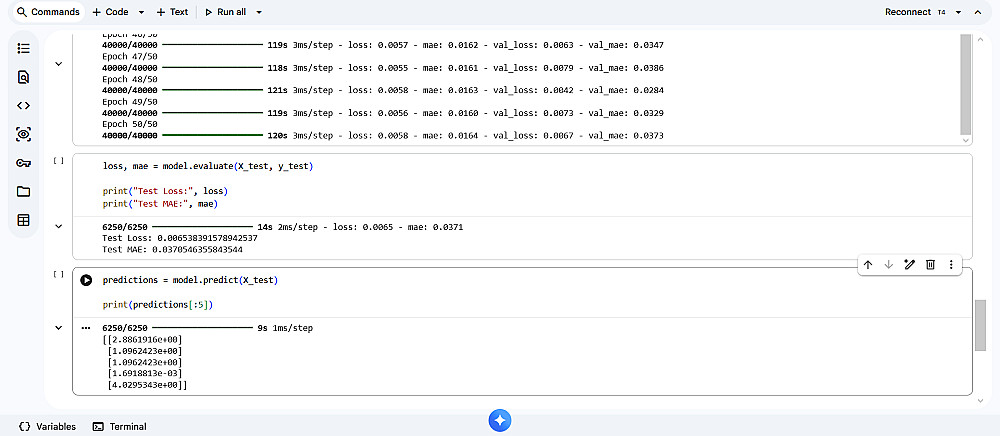1000x436 pixels.
Task: Click the execution bracket of the evaluate cell
Action: [x=59, y=161]
